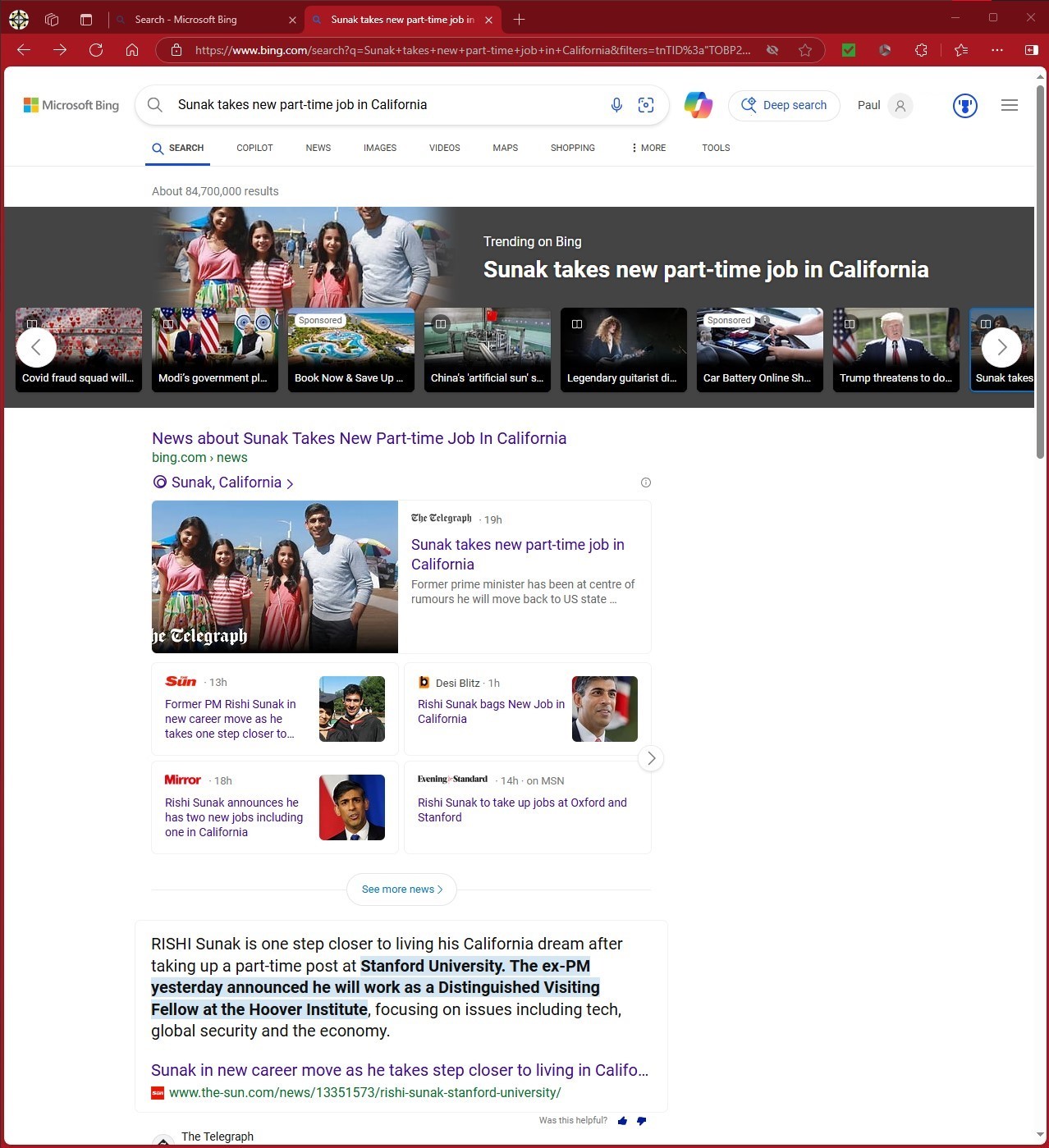Open the Extensions puzzle icon
1049x1148 pixels.
[921, 50]
